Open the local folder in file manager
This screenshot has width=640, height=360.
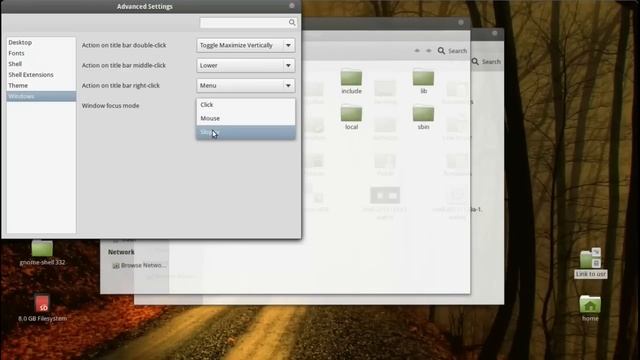351,118
